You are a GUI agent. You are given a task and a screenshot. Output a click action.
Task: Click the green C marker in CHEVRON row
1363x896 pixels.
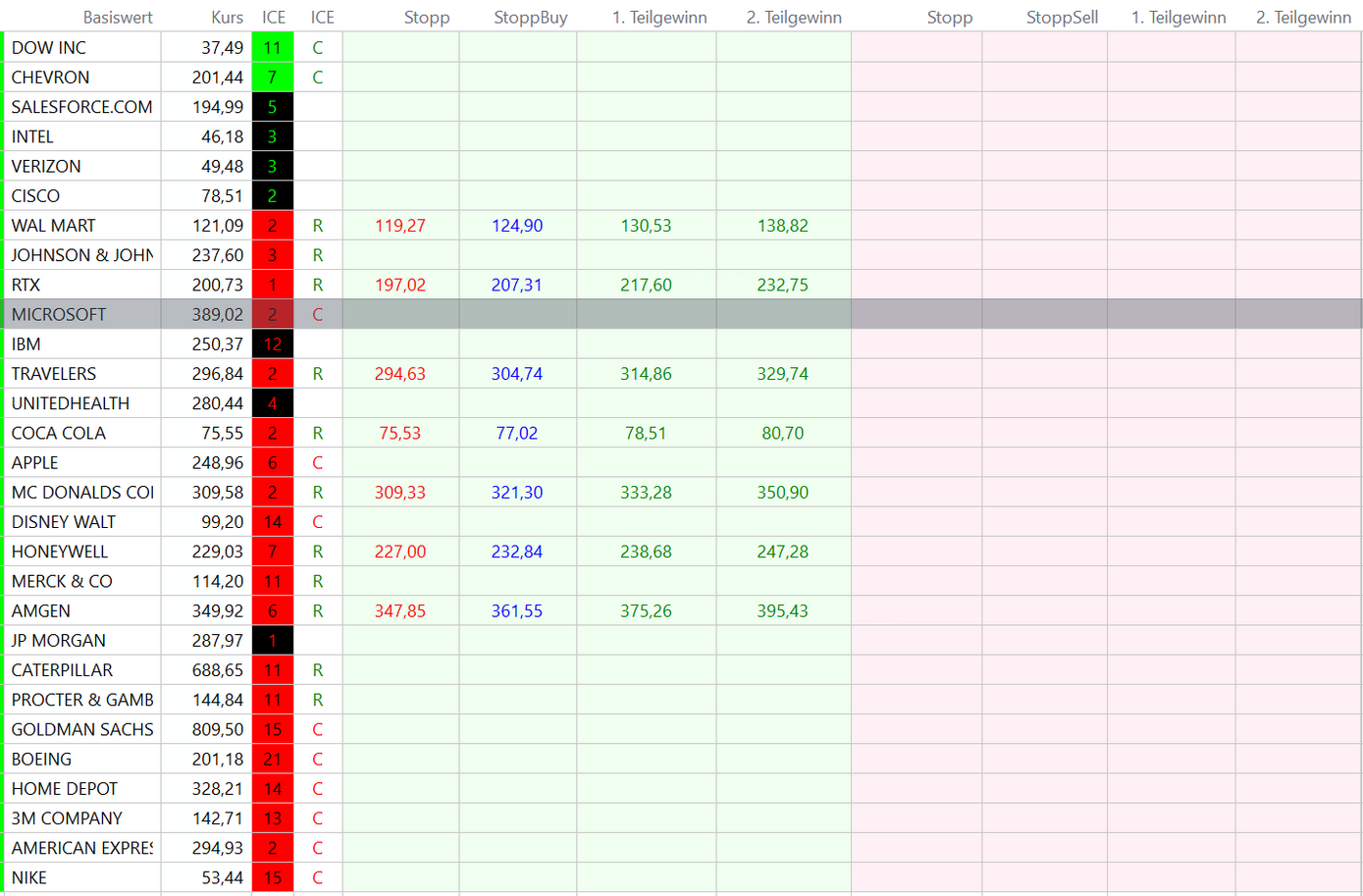(317, 78)
